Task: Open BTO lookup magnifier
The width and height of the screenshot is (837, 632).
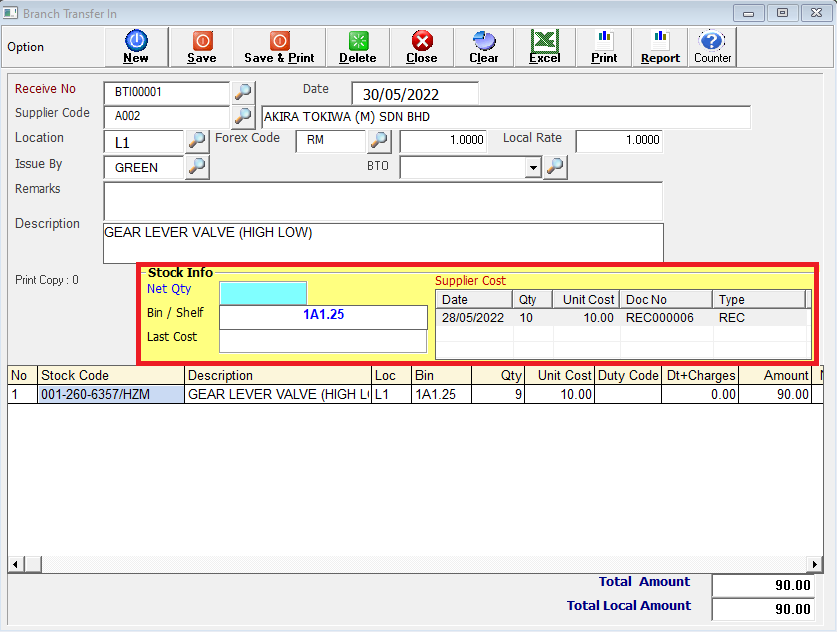Action: pos(555,167)
